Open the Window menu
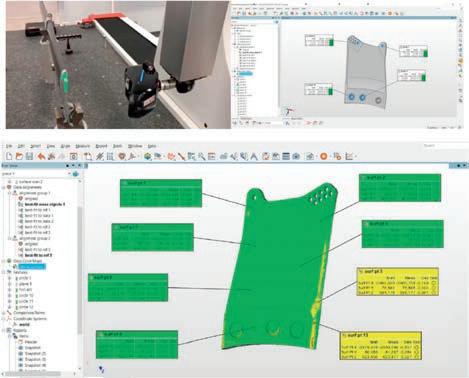 point(135,146)
